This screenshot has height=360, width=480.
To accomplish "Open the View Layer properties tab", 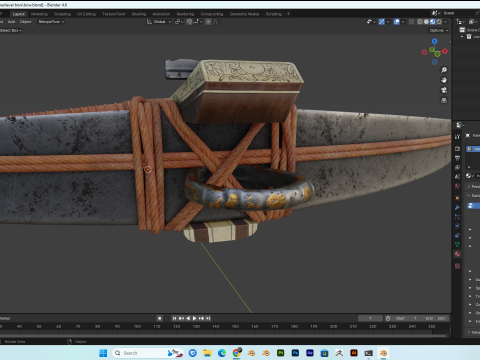I will pyautogui.click(x=457, y=167).
